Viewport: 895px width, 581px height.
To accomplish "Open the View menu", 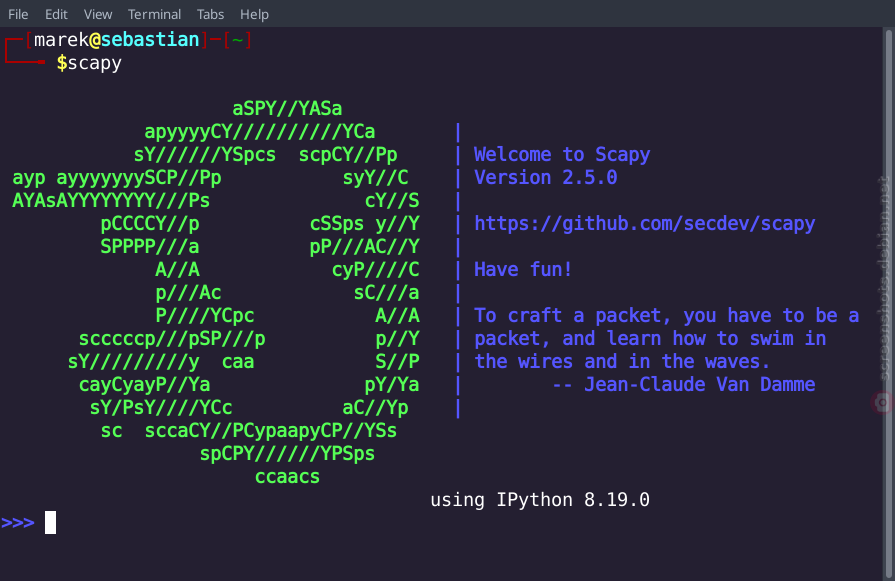I will point(98,14).
